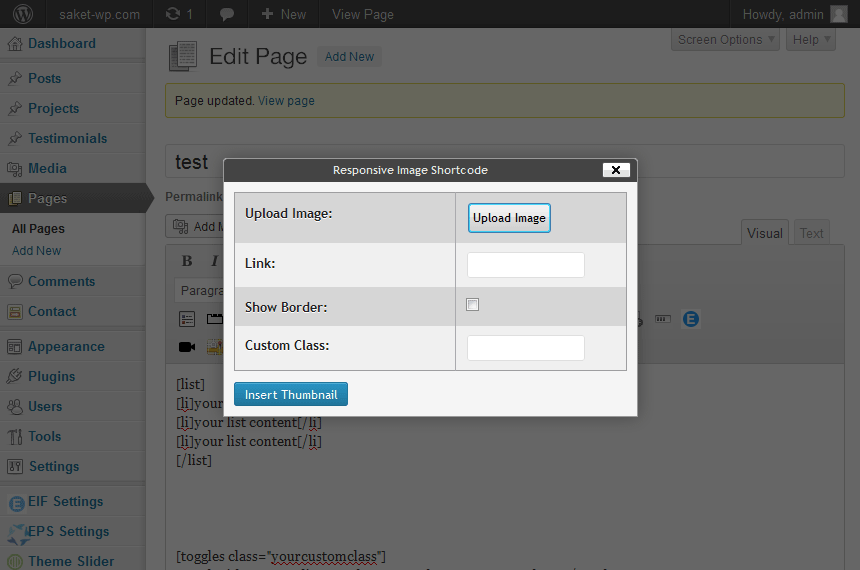Click into the Link input field
Image resolution: width=860 pixels, height=570 pixels.
(525, 265)
